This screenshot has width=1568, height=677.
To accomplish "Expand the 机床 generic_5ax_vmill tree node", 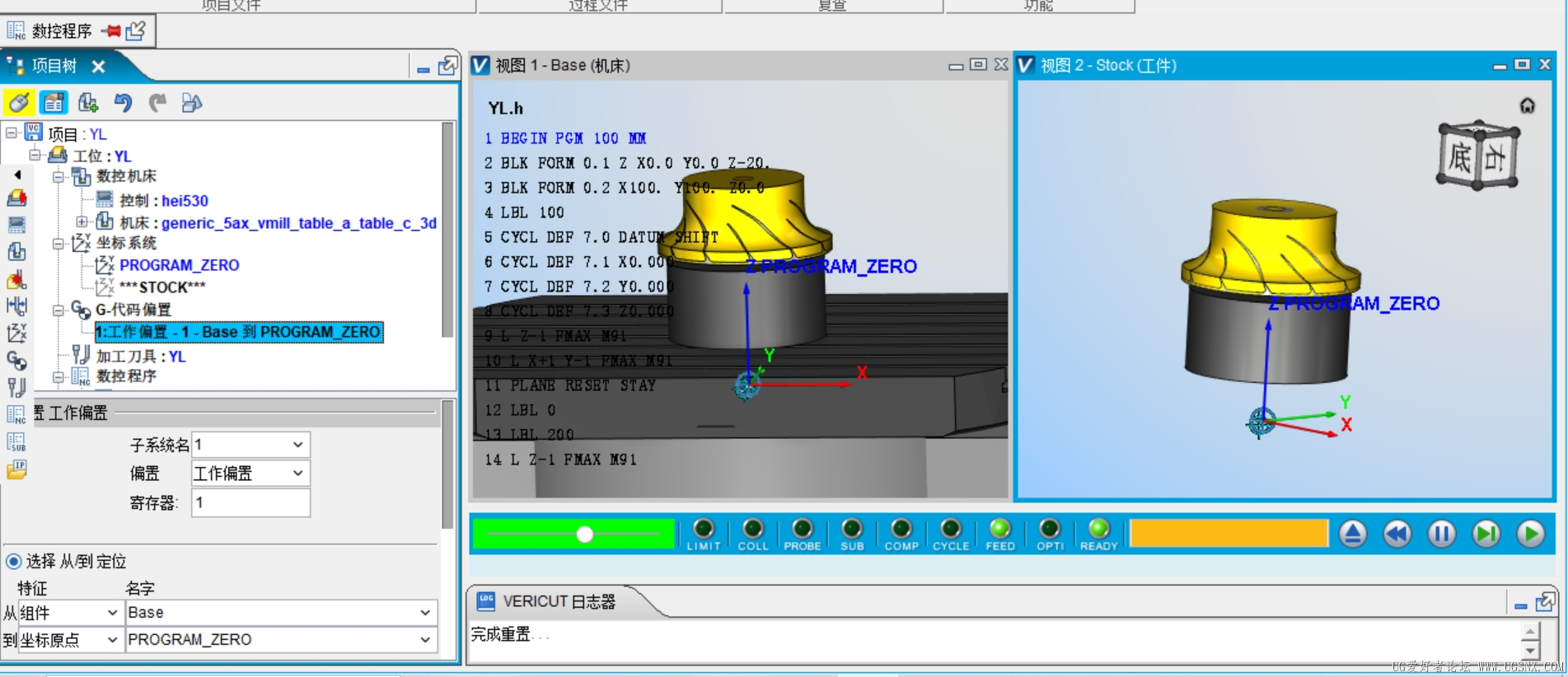I will (82, 222).
